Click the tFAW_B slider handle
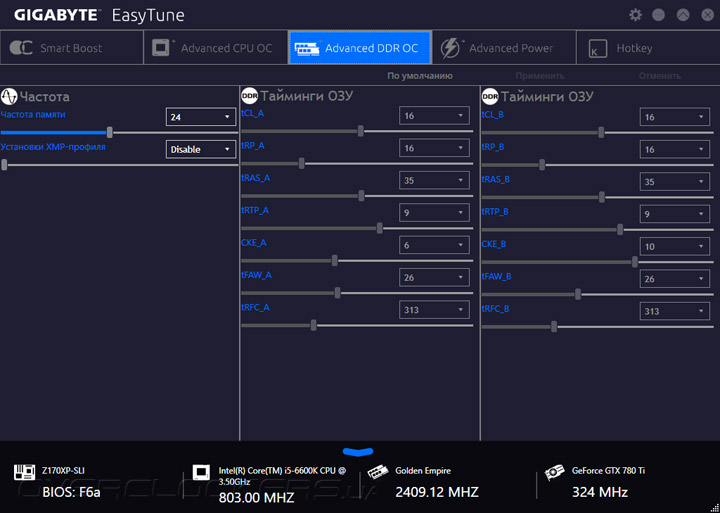 pyautogui.click(x=578, y=294)
